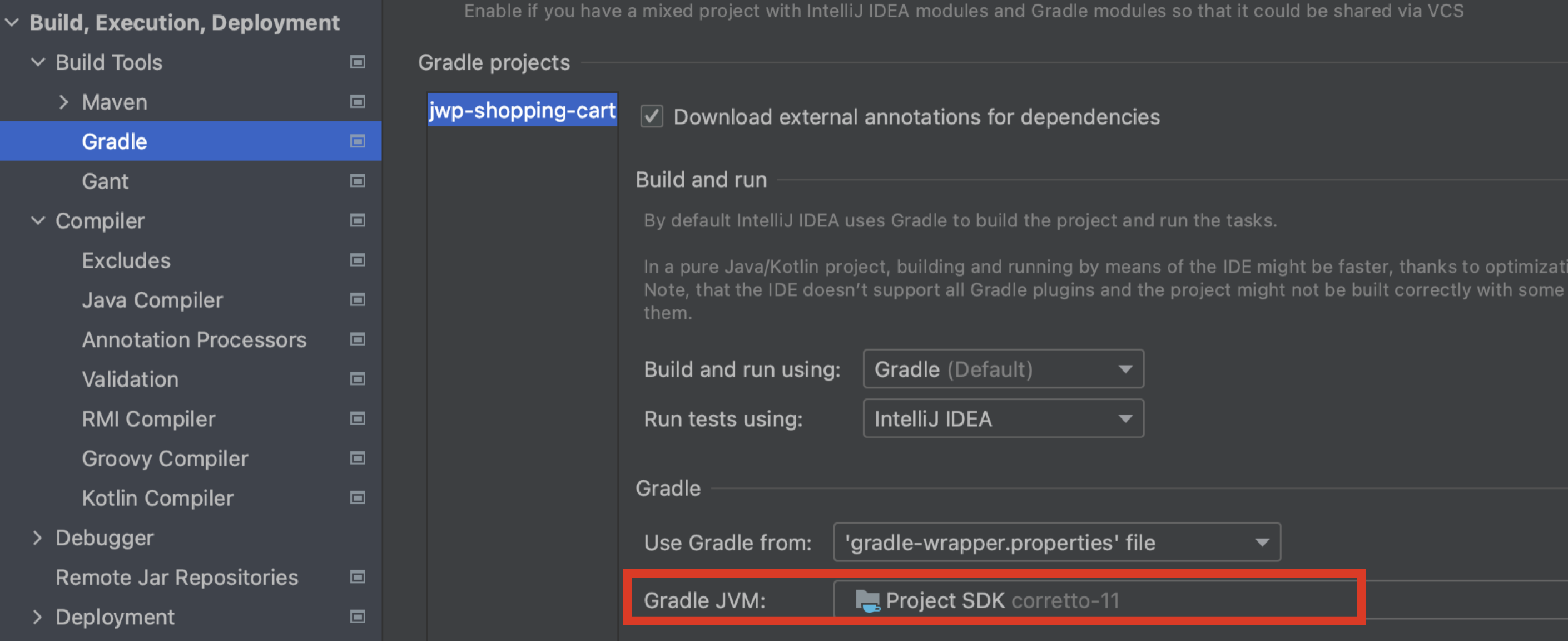The width and height of the screenshot is (1568, 641).
Task: Click the Gradle JVM Project SDK field
Action: coord(1095,601)
